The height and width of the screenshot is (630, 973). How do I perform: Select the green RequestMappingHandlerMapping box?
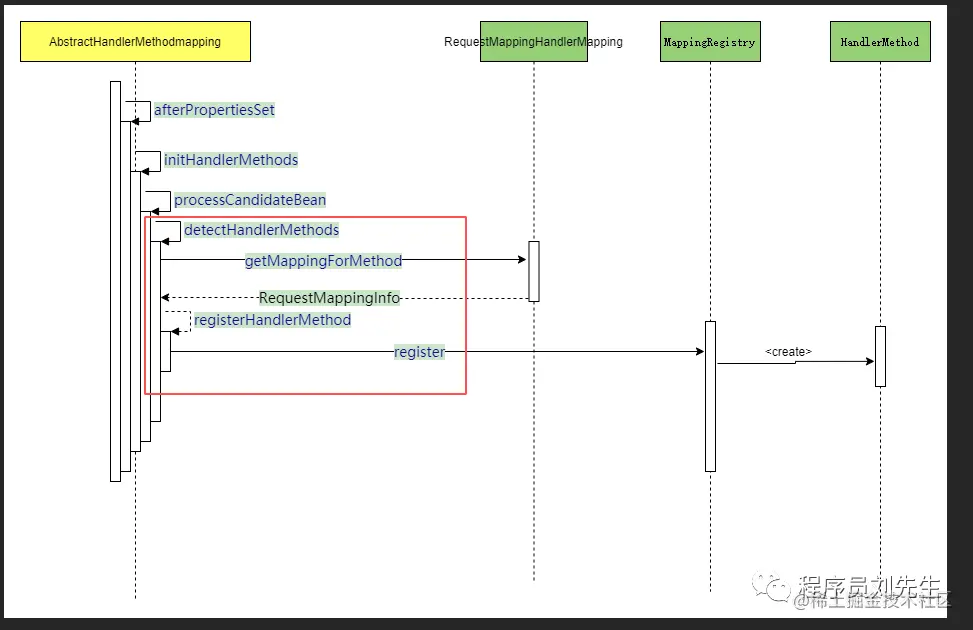534,42
